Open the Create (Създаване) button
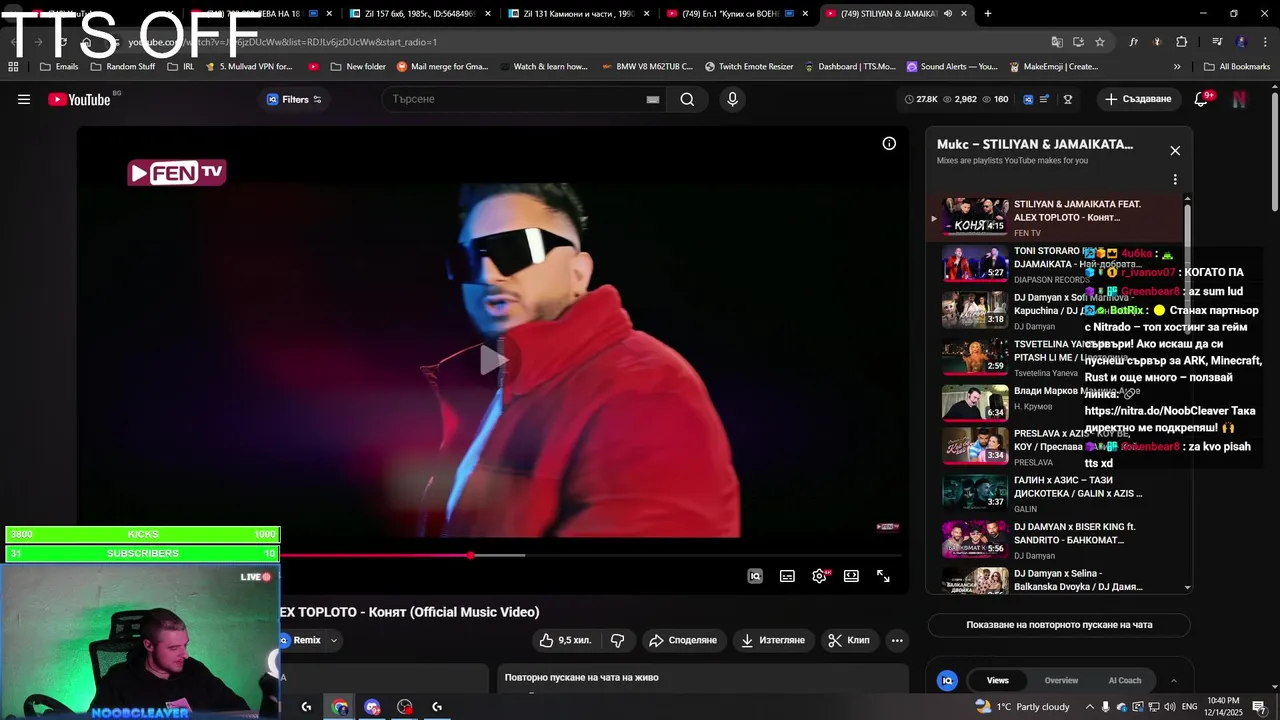 [1138, 99]
